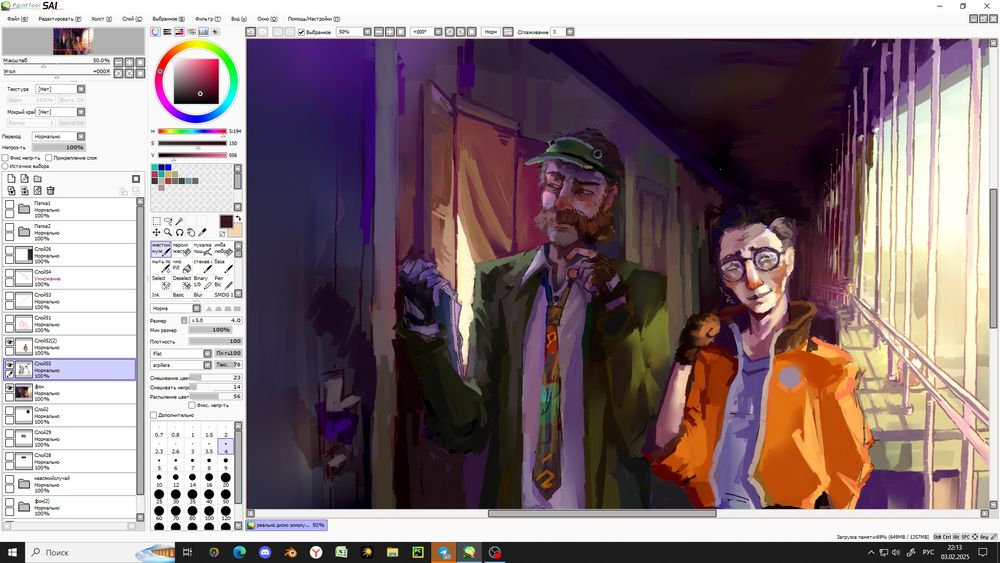1000x563 pixels.
Task: Select the Fill bucket tool preset
Action: pos(182,266)
